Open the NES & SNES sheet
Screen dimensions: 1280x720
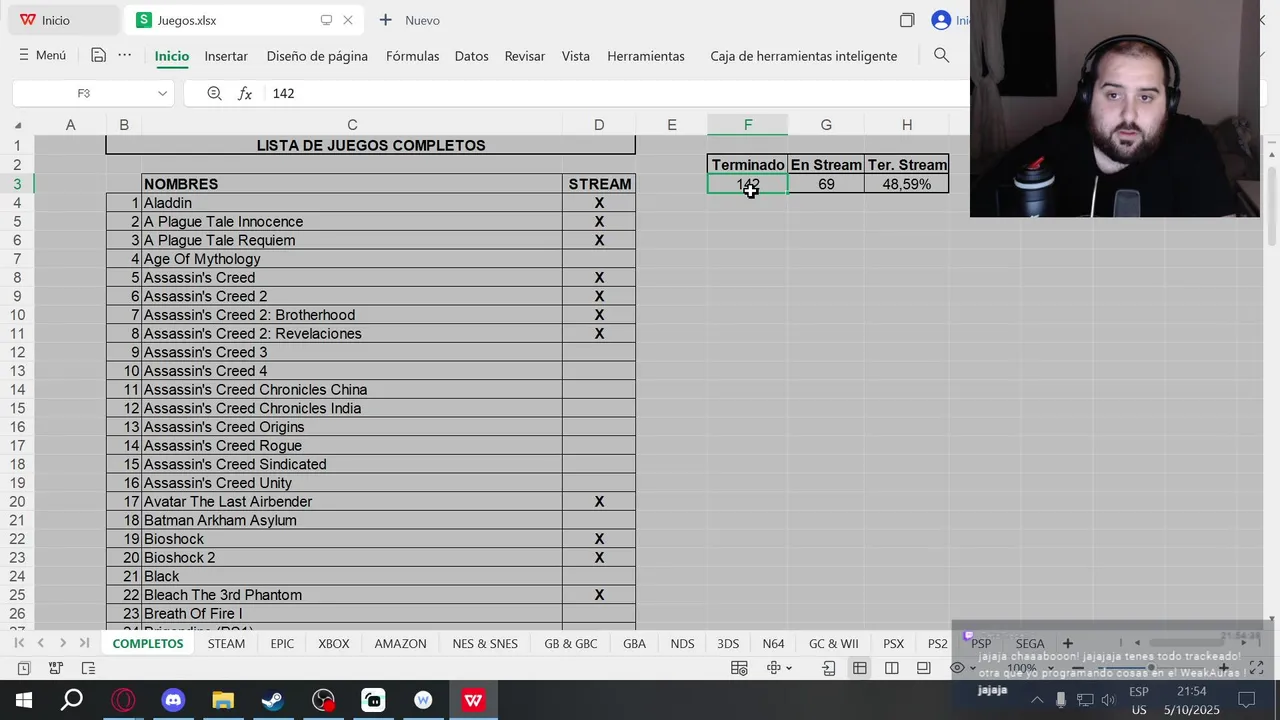point(485,643)
